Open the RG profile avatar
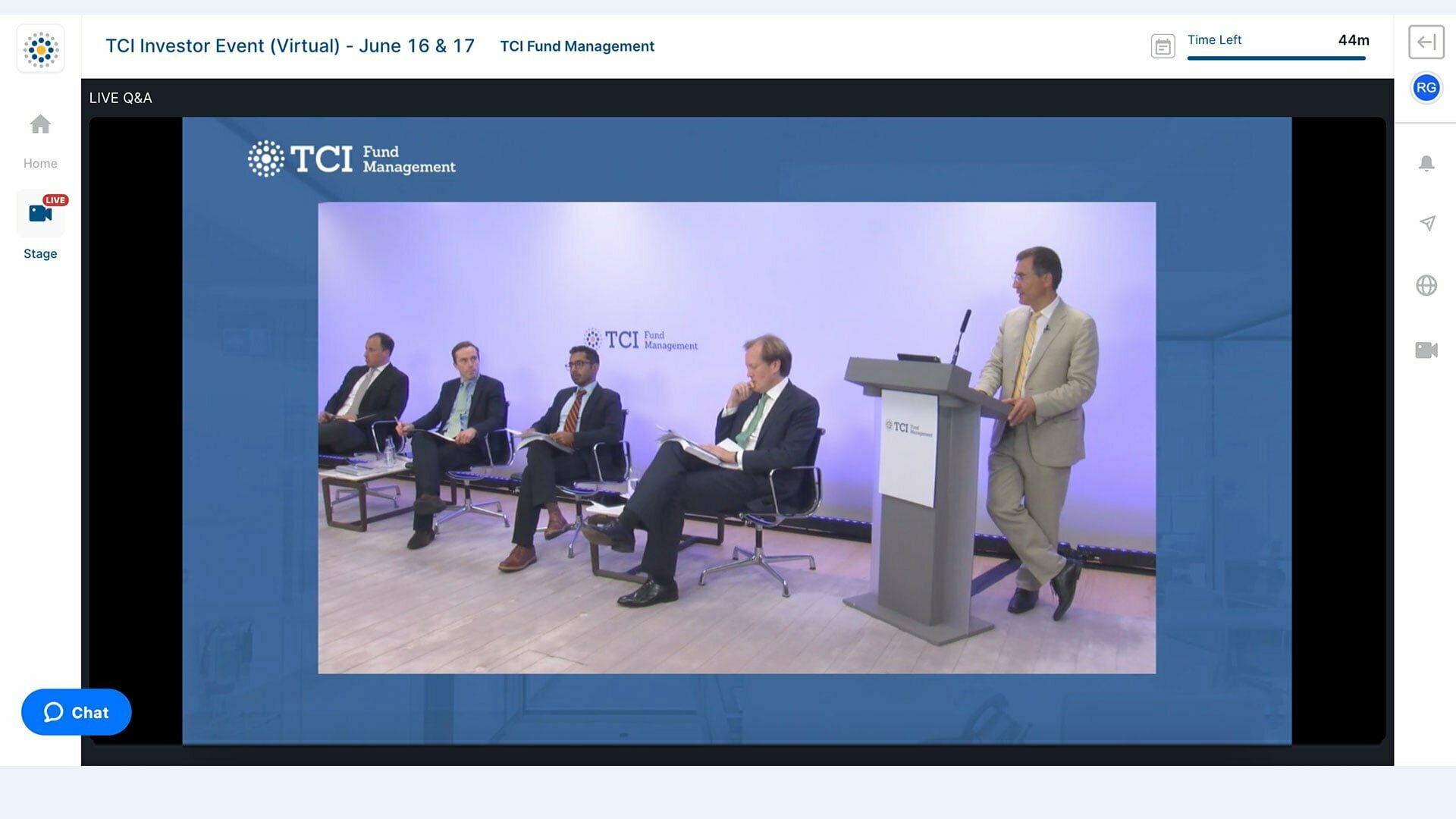Screen dimensions: 1456x819 (1426, 87)
